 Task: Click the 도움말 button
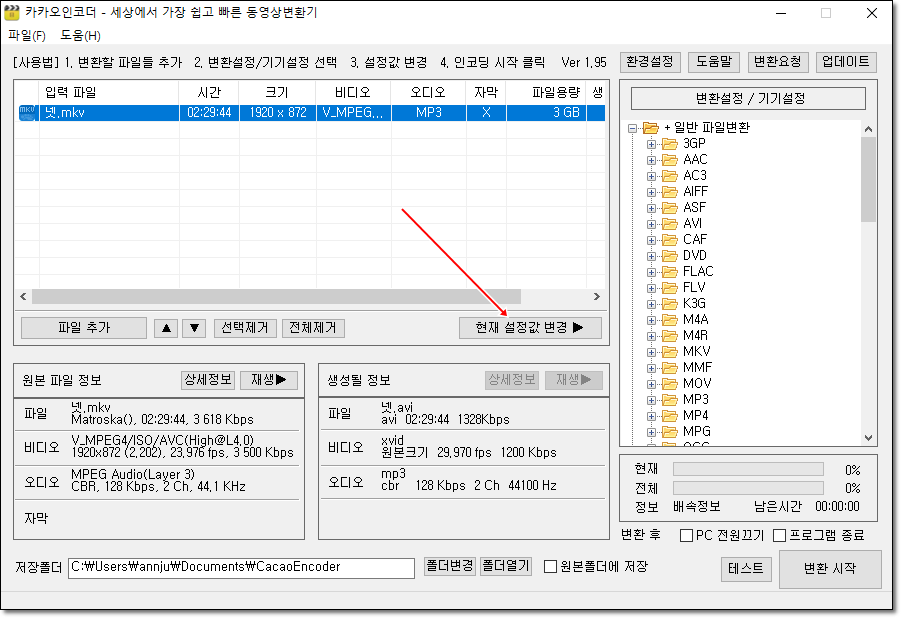click(x=714, y=62)
